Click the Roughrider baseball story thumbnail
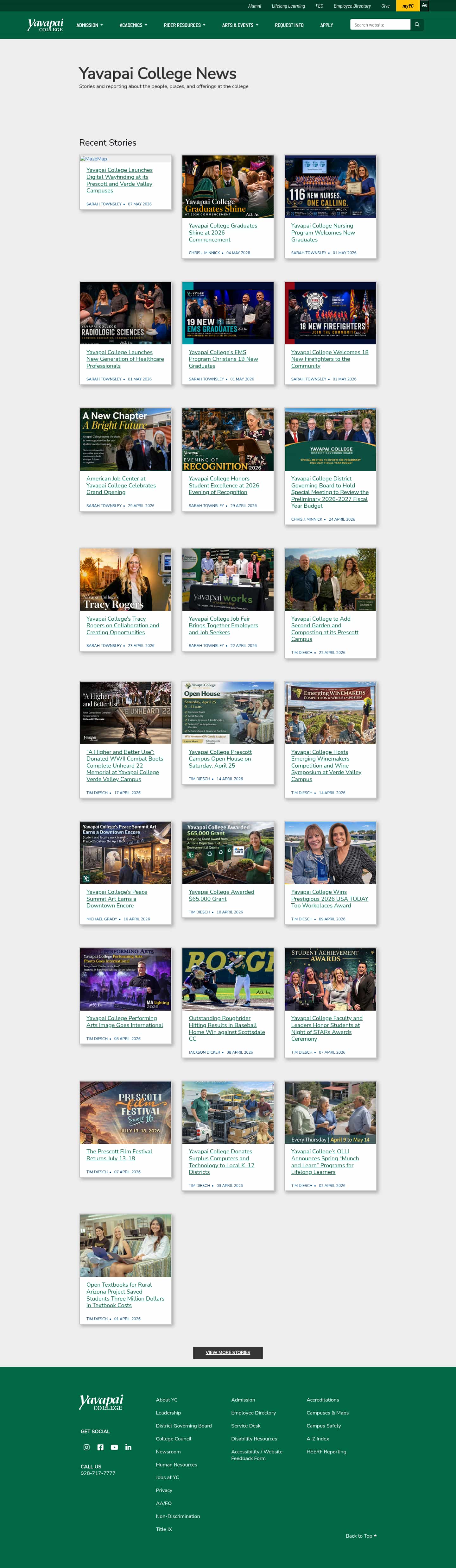The image size is (456, 1568). click(x=228, y=979)
